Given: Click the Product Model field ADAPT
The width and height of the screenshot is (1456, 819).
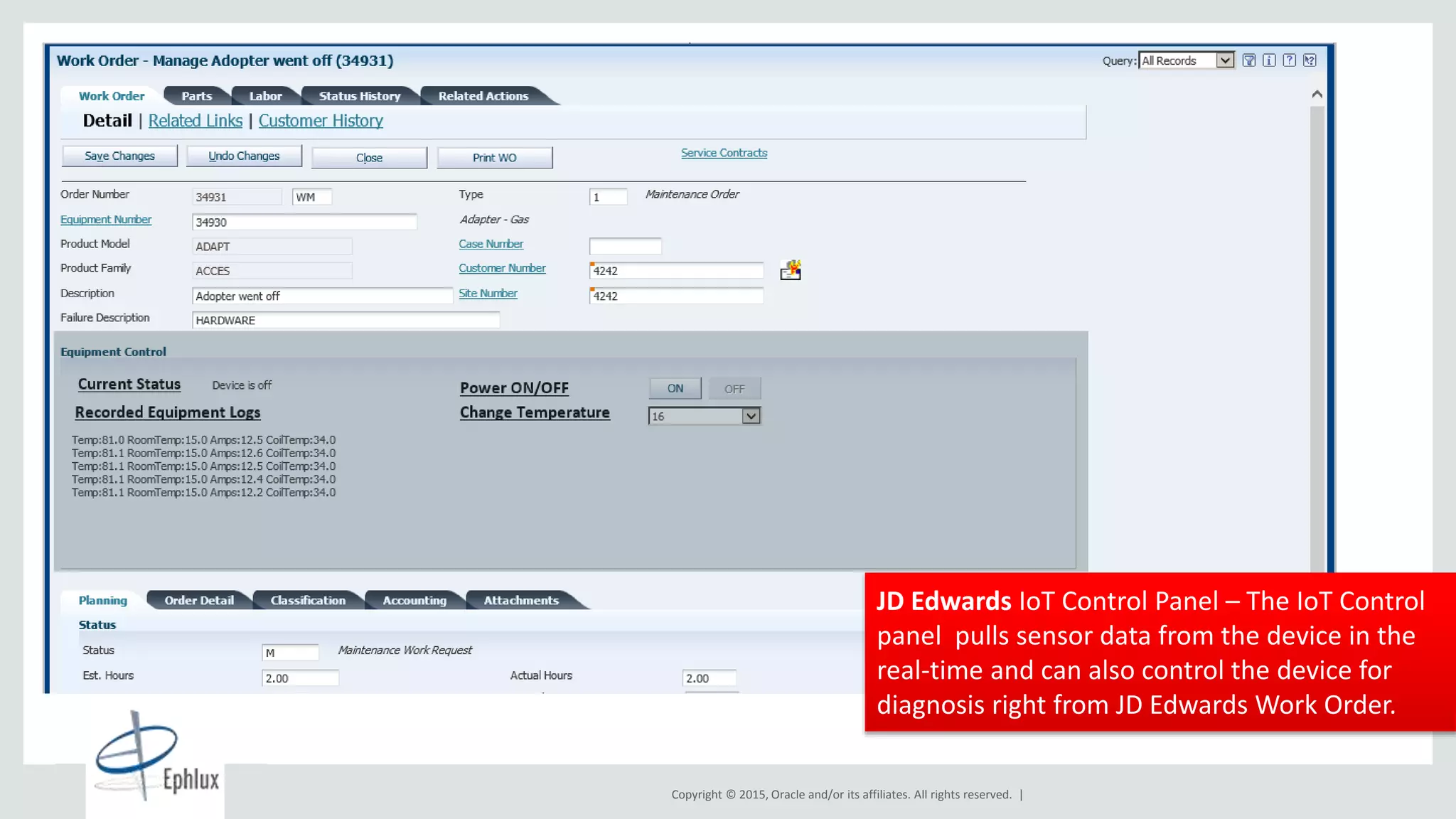Looking at the screenshot, I should tap(272, 246).
